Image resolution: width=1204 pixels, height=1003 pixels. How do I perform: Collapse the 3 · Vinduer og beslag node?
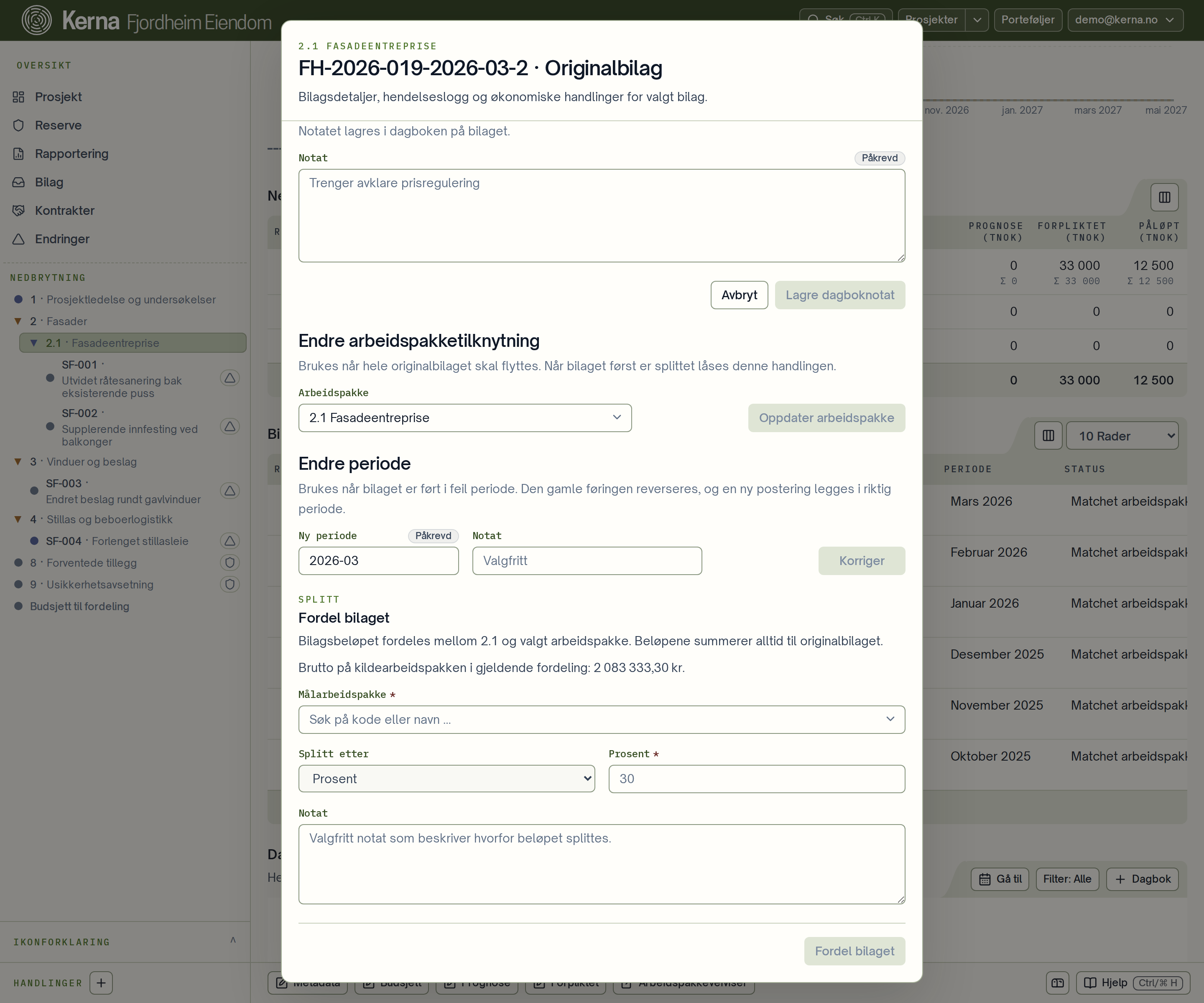(x=18, y=462)
